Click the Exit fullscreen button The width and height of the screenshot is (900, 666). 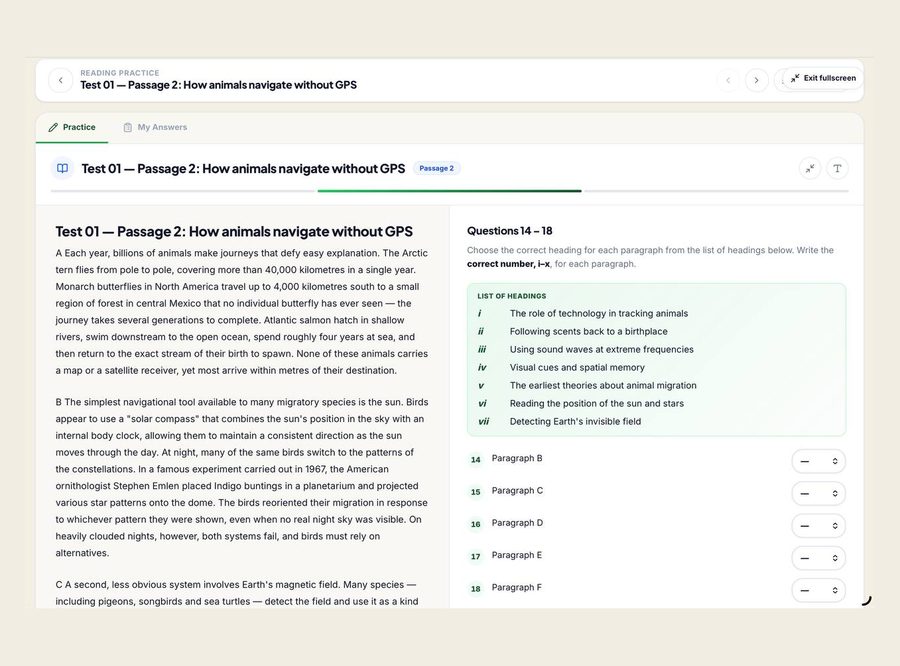823,78
